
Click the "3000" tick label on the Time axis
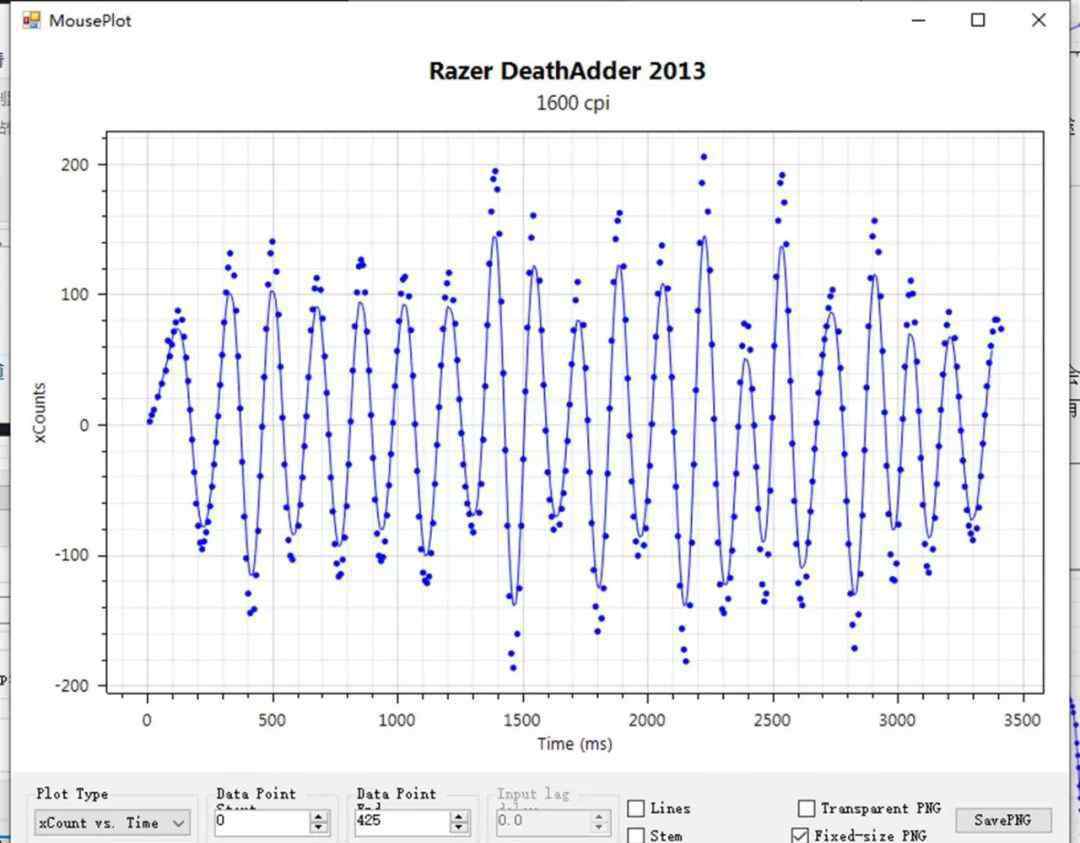click(x=897, y=720)
